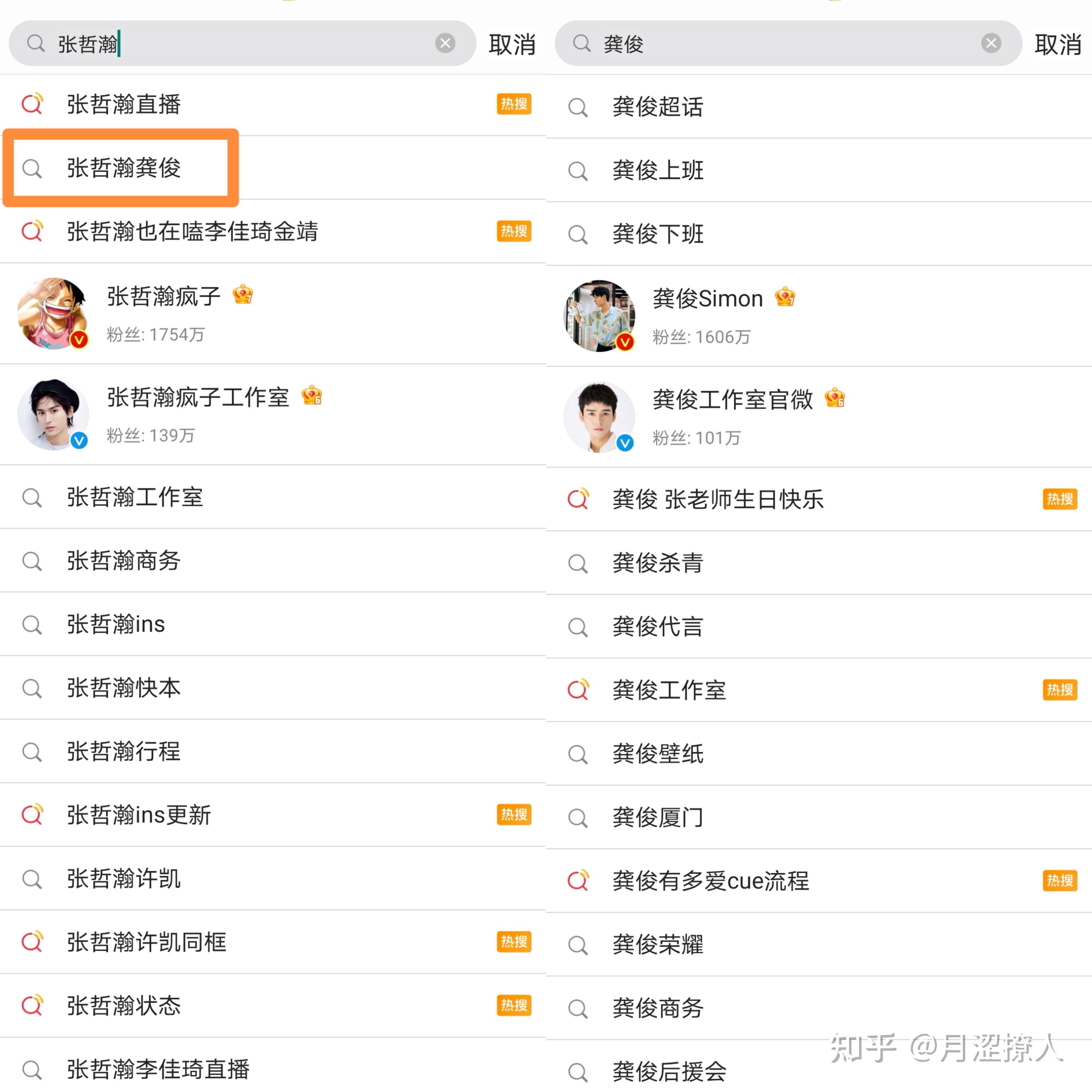The image size is (1092, 1092).
Task: Click hot-search badge next to 张哲瀚直播
Action: [x=514, y=104]
